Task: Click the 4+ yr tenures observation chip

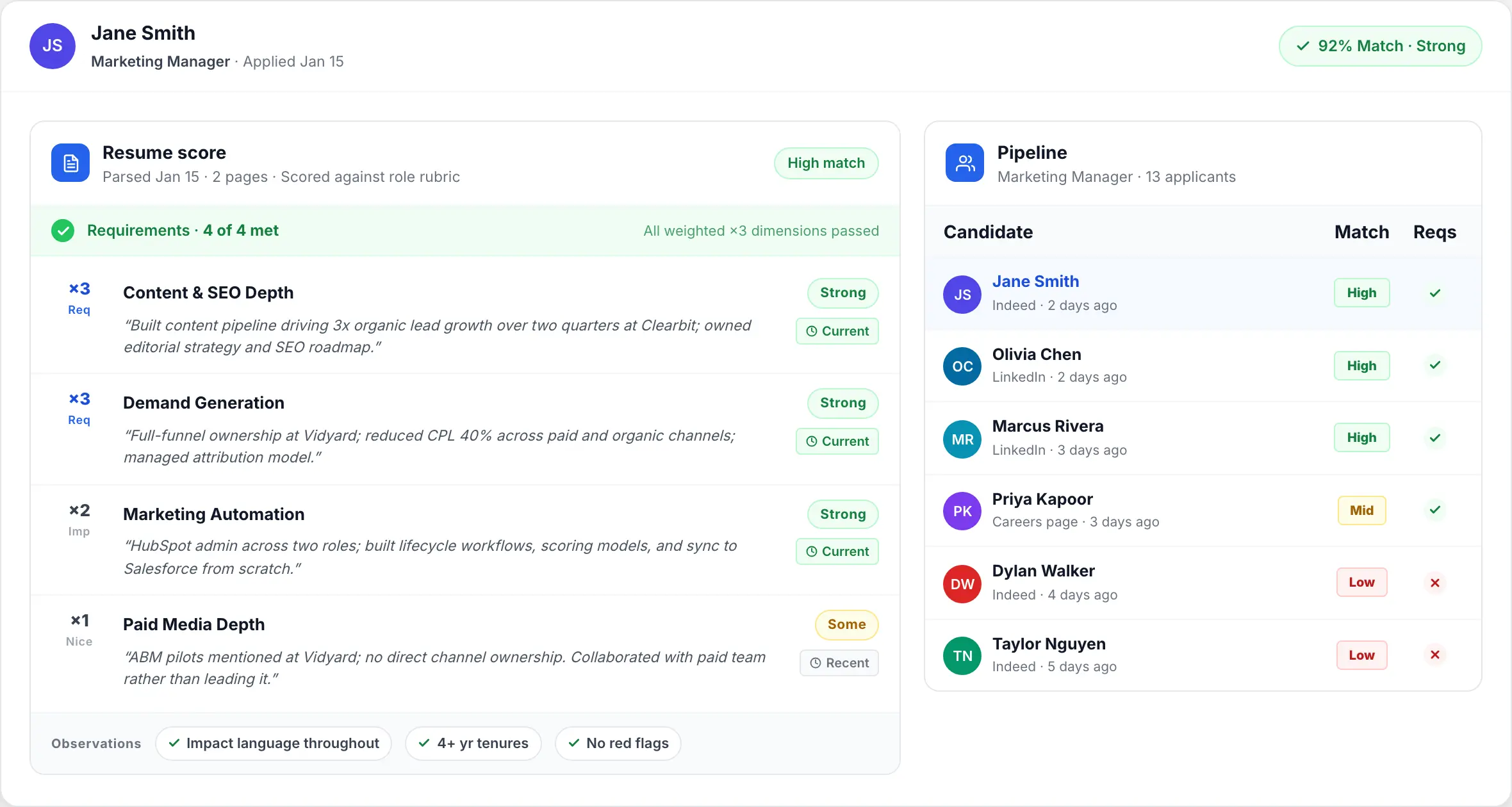Action: click(x=473, y=744)
